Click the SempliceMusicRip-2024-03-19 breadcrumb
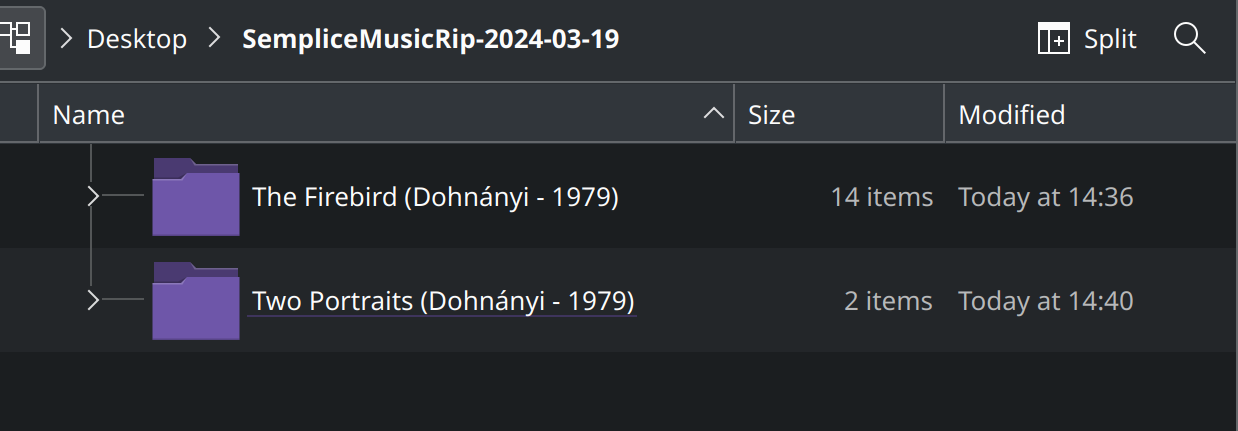 431,39
